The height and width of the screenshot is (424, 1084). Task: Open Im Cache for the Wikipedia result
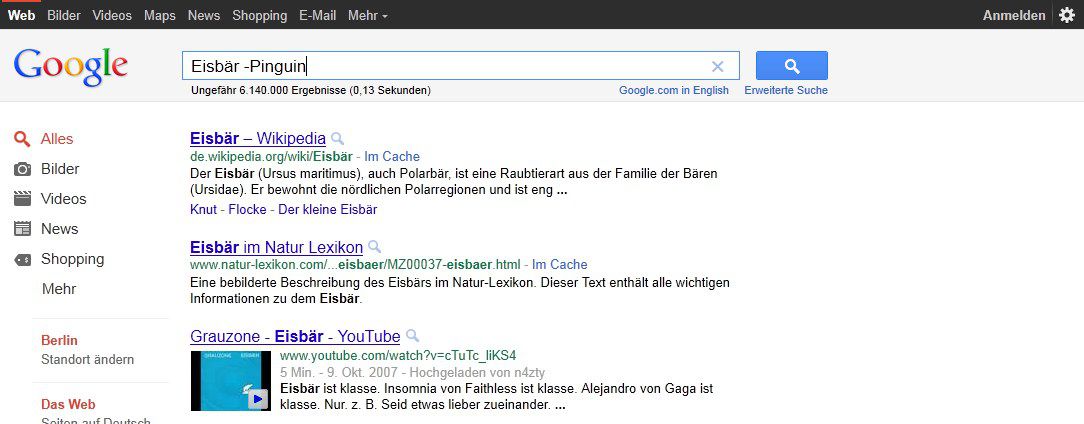[x=392, y=156]
